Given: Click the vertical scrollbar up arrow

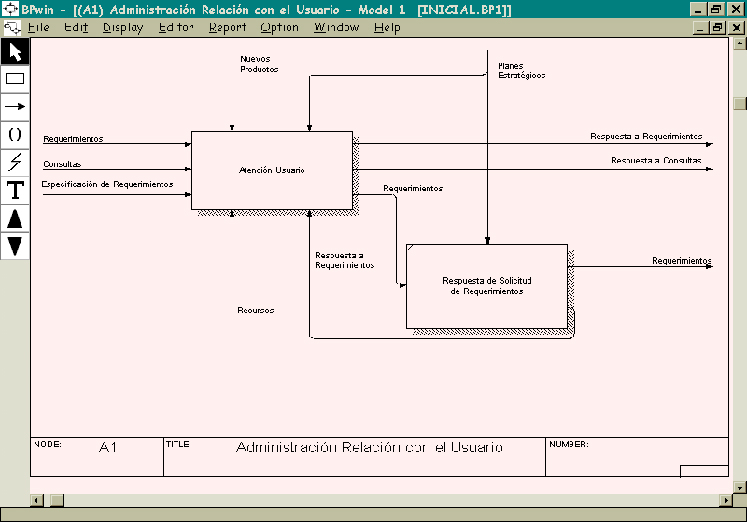Looking at the screenshot, I should point(739,46).
